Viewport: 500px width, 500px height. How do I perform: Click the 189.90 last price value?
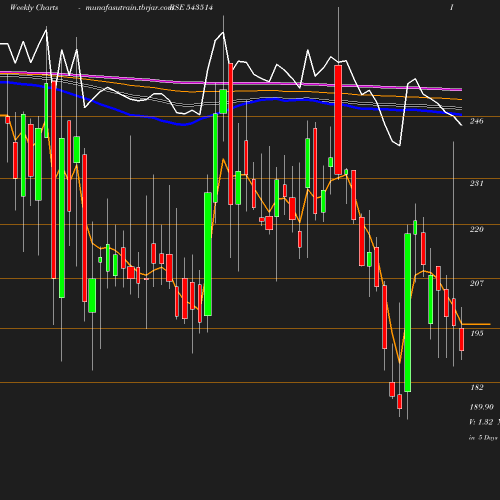(x=481, y=407)
